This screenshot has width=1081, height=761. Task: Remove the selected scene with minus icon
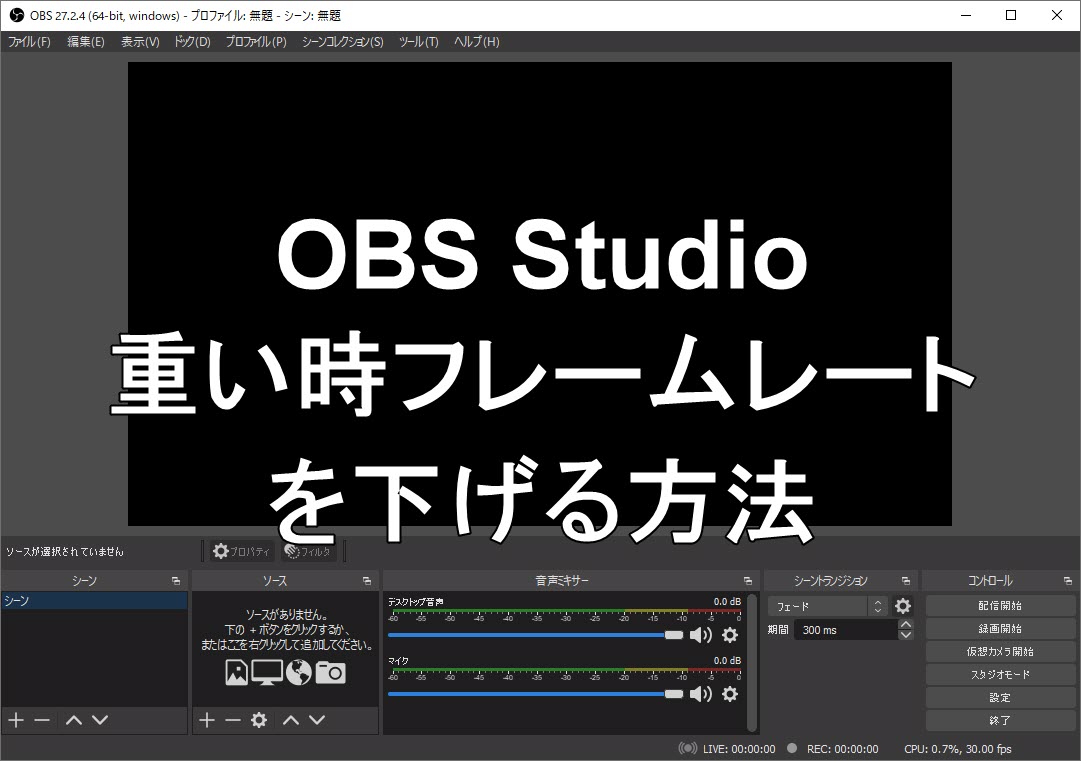[x=42, y=720]
